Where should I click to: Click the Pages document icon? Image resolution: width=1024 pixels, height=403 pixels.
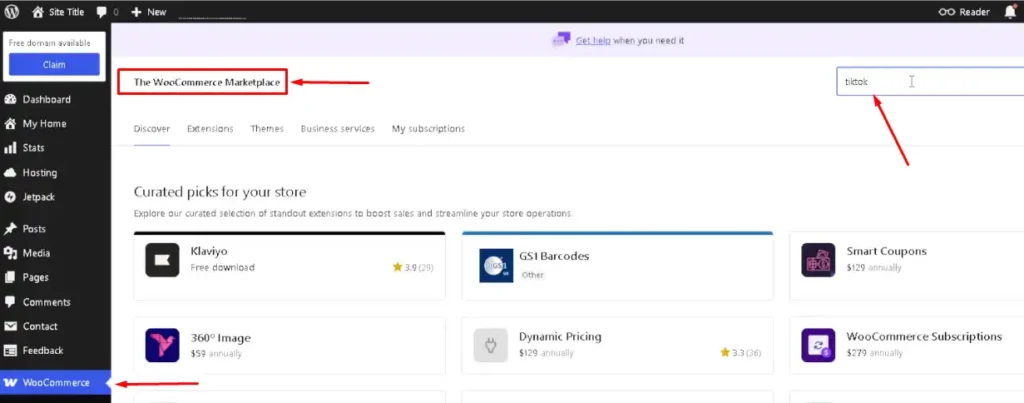tap(10, 277)
